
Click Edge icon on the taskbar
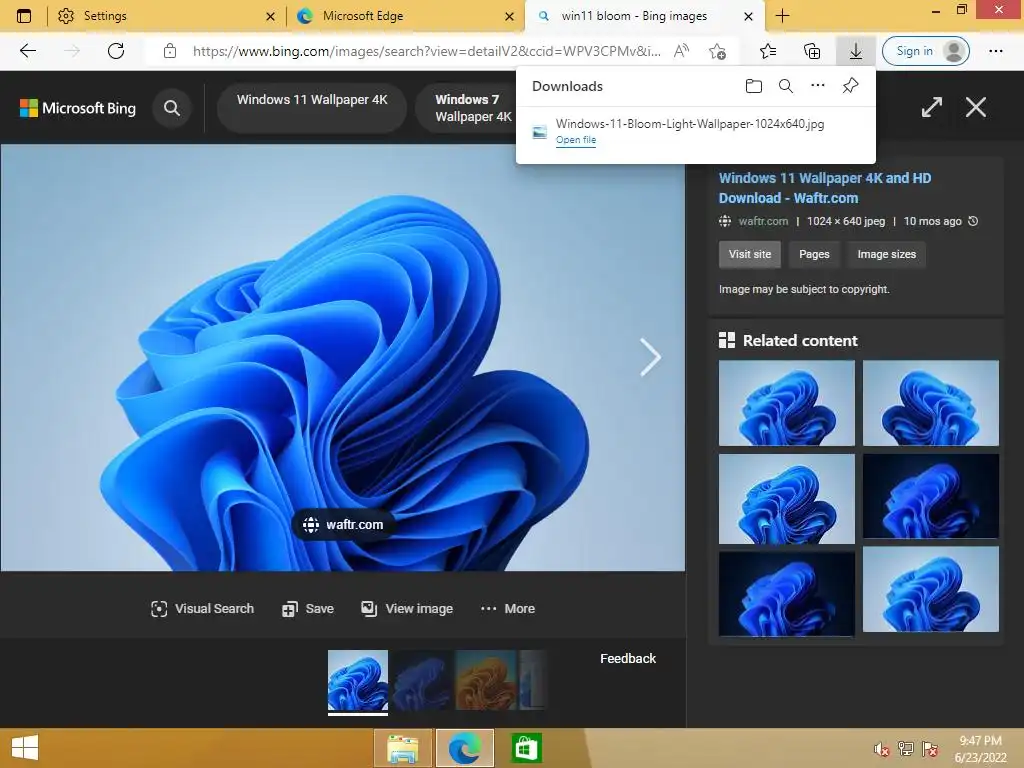point(464,748)
